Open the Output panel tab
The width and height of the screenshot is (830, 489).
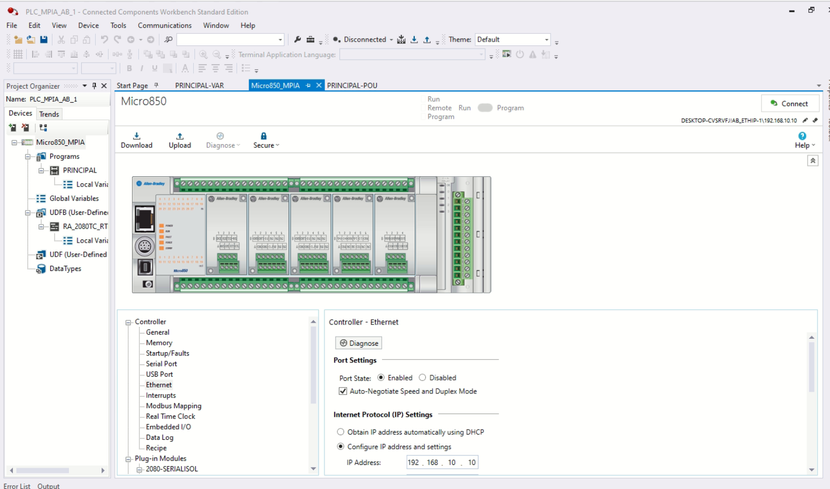[49, 485]
